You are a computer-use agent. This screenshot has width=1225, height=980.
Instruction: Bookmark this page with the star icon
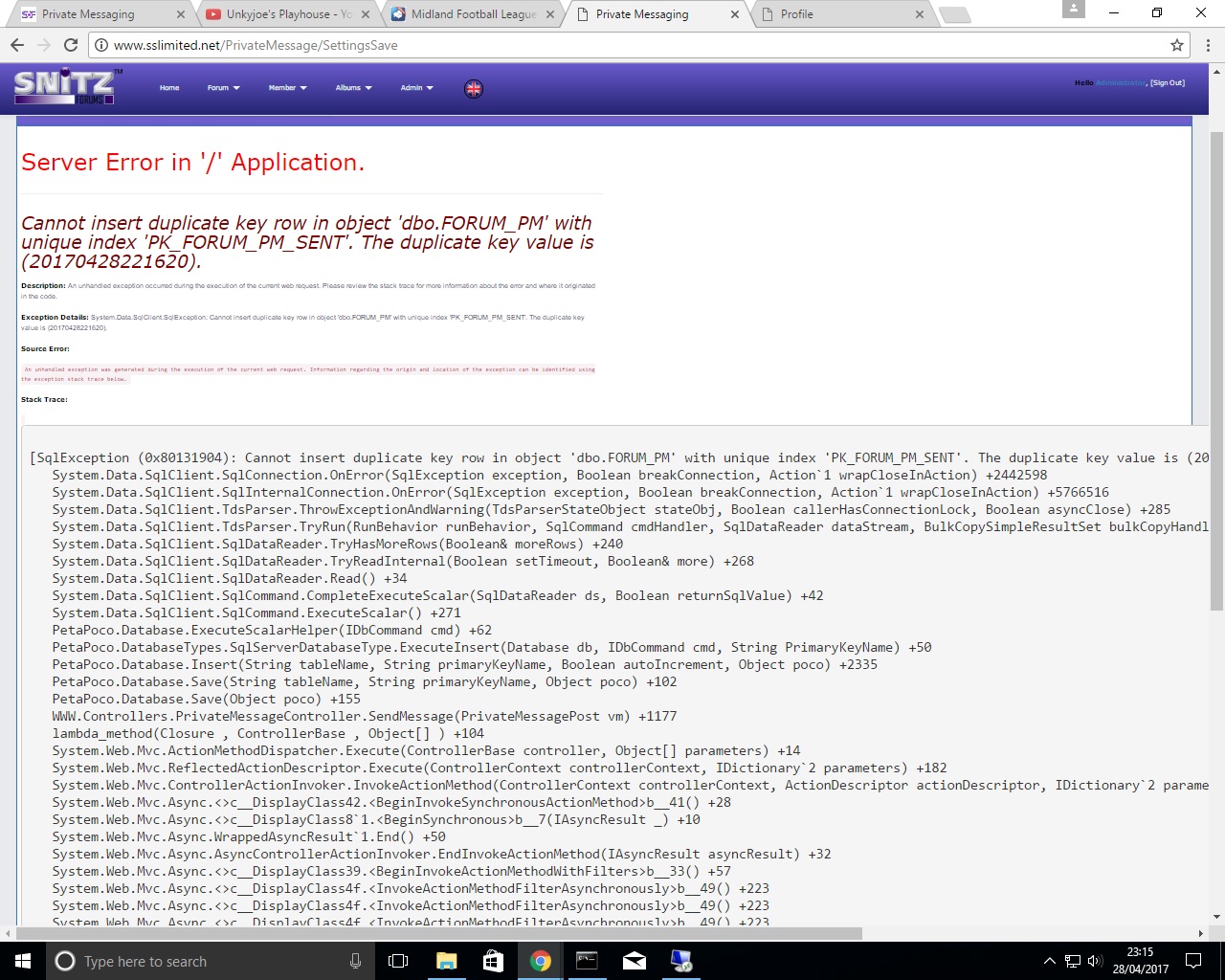pos(1177,45)
